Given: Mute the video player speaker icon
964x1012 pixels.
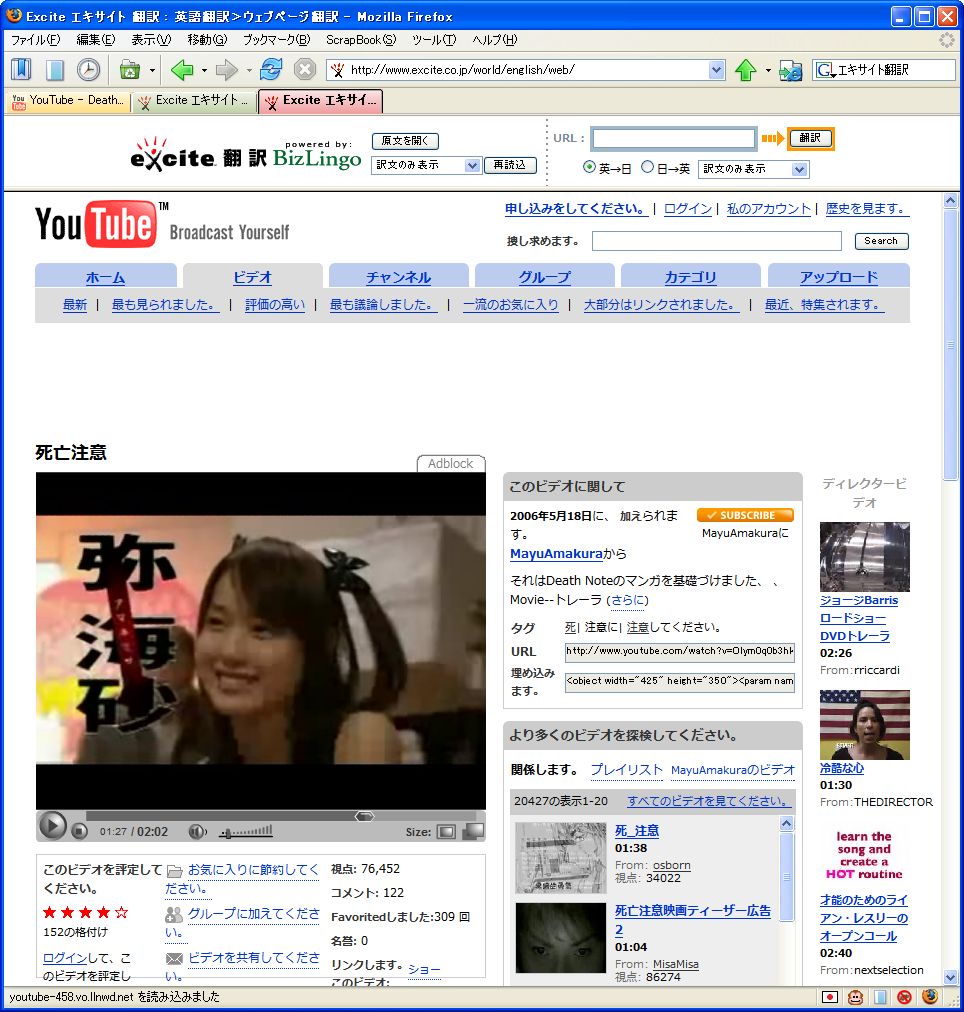Looking at the screenshot, I should click(197, 831).
